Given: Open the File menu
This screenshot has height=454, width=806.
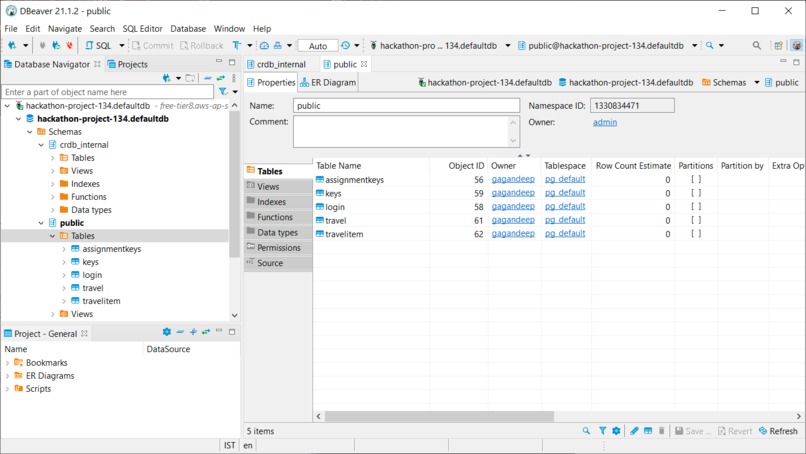Looking at the screenshot, I should point(11,29).
